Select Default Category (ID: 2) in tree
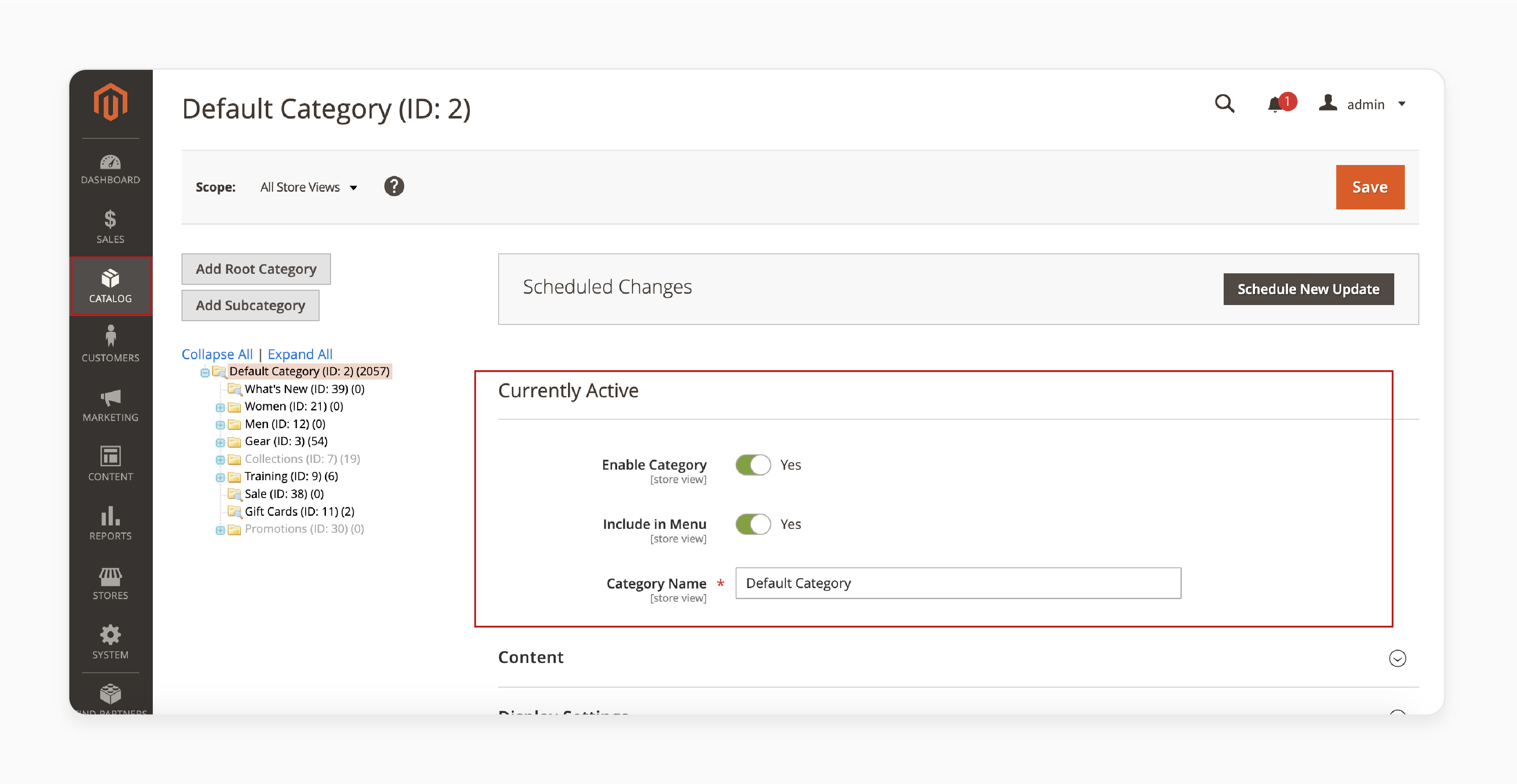Screen dimensions: 1517x784 (309, 371)
